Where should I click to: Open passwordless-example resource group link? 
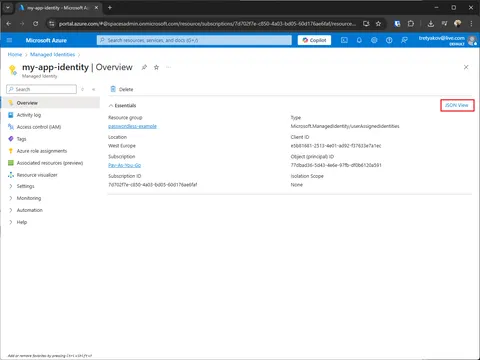[x=132, y=126]
